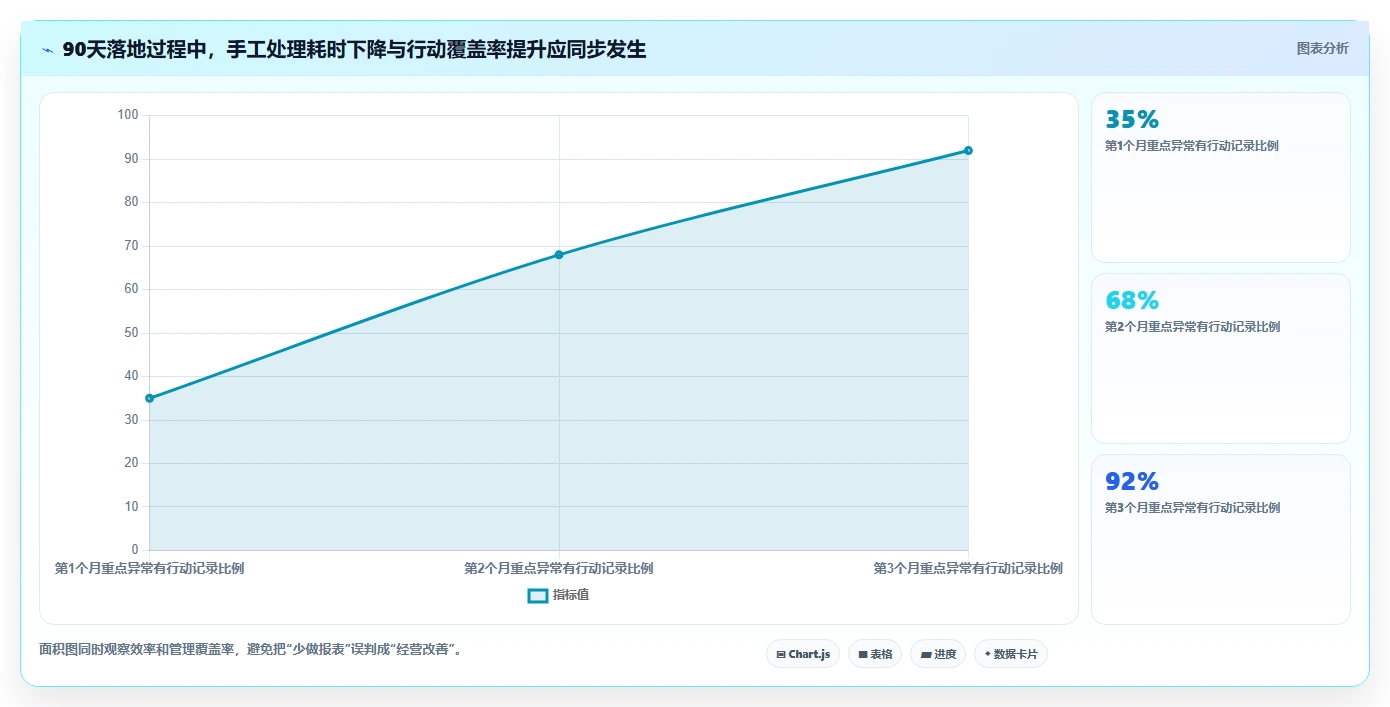Screen dimensions: 1390x707
Task: Click the 68% card value
Action: pos(1132,301)
